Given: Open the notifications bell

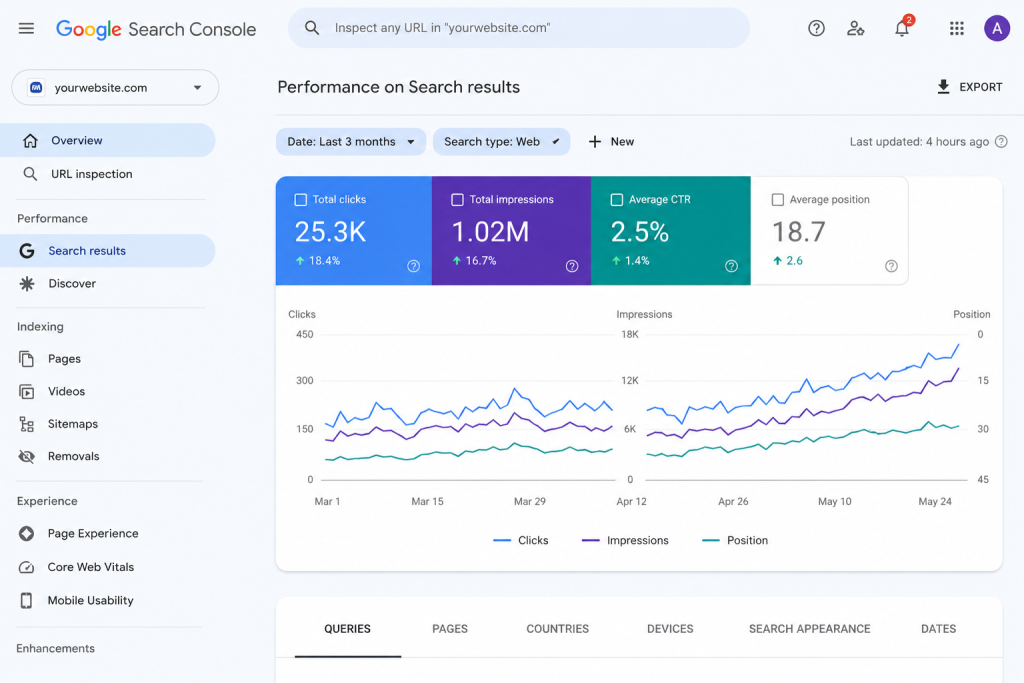Looking at the screenshot, I should 903,28.
